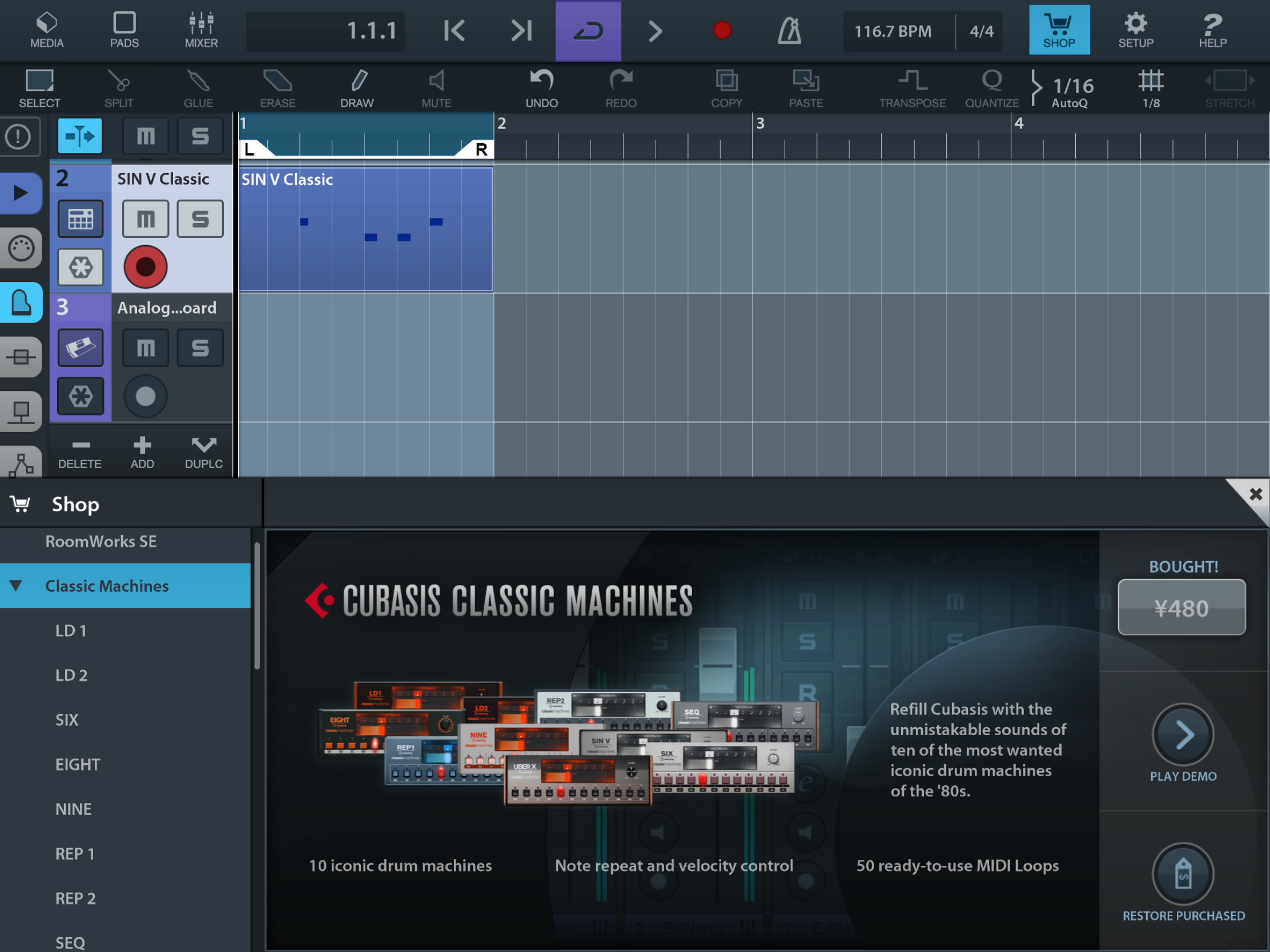Viewport: 1270px width, 952px height.
Task: Open the 1/8 grid snap selector
Action: tap(1151, 88)
